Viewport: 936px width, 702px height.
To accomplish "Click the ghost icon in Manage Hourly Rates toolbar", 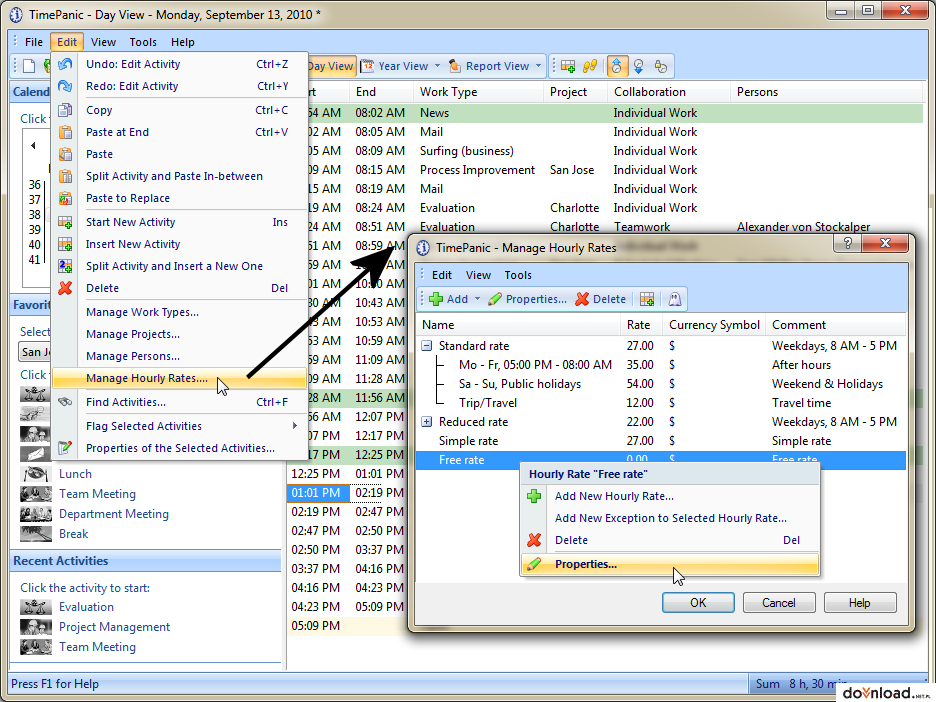I will [x=675, y=299].
